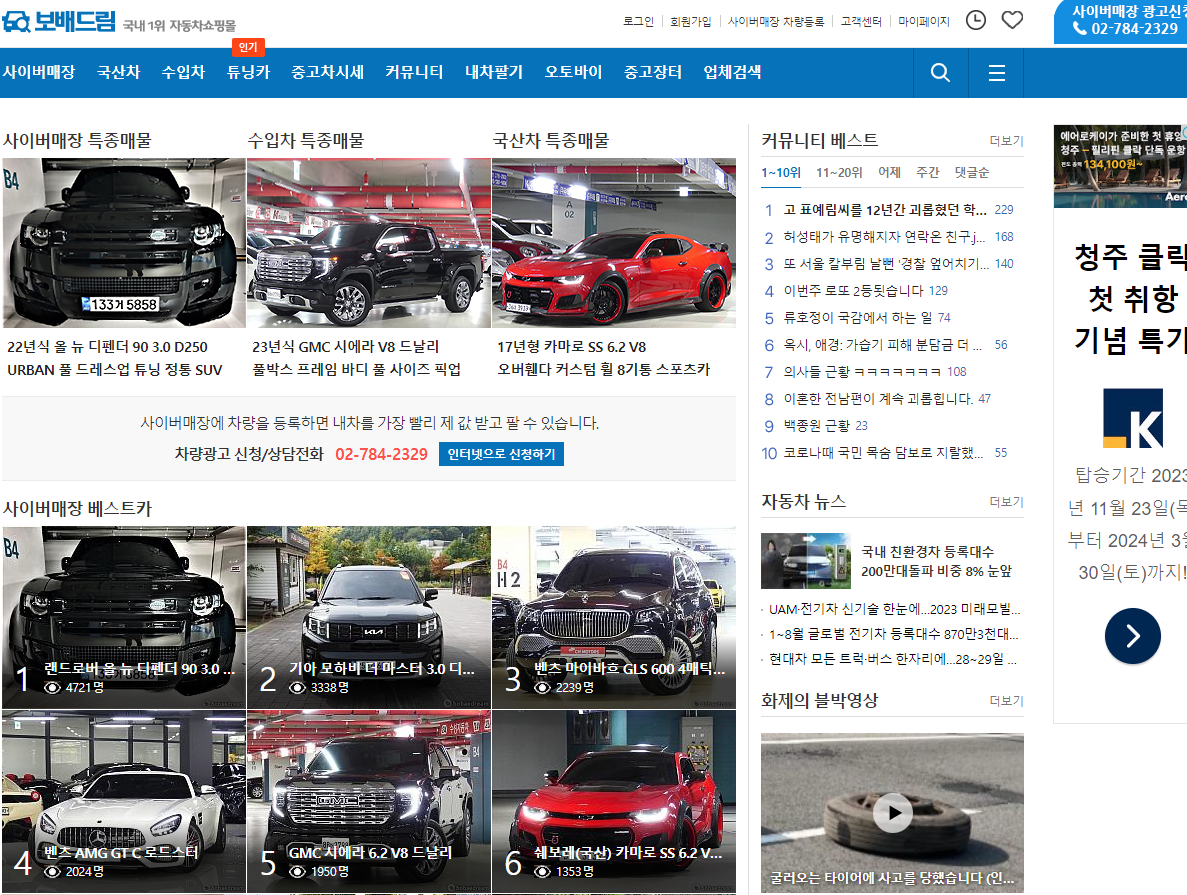Open the hamburger full menu
Image resolution: width=1187 pixels, height=895 pixels.
(997, 73)
